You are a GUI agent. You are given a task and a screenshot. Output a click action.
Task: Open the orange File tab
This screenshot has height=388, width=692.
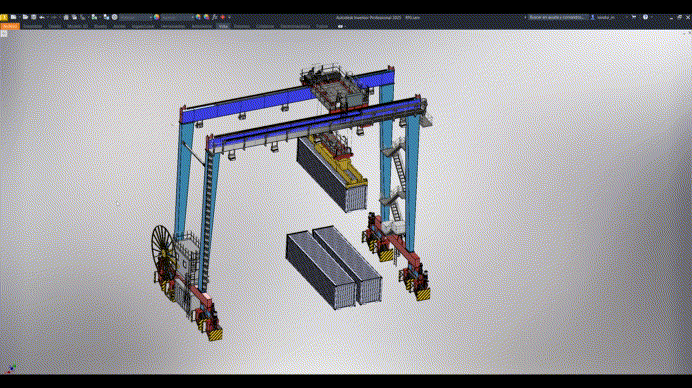pos(10,26)
